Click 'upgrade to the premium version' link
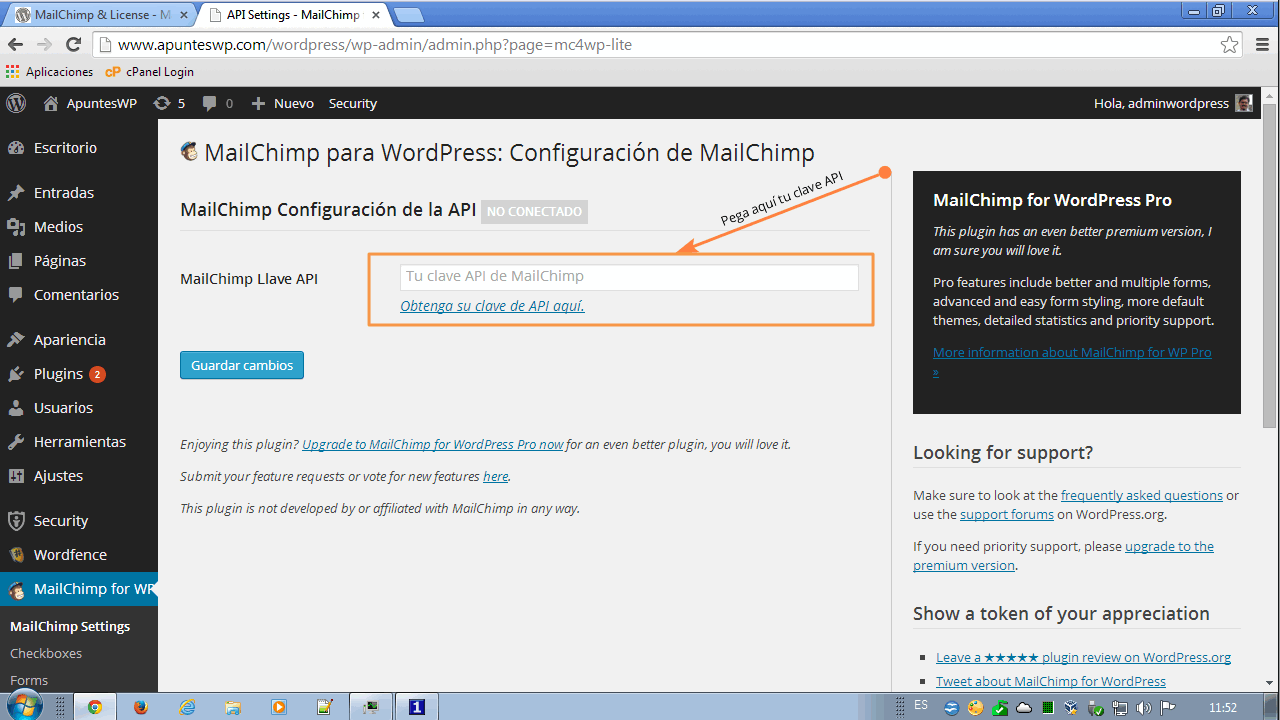This screenshot has height=720, width=1280. tap(1063, 556)
